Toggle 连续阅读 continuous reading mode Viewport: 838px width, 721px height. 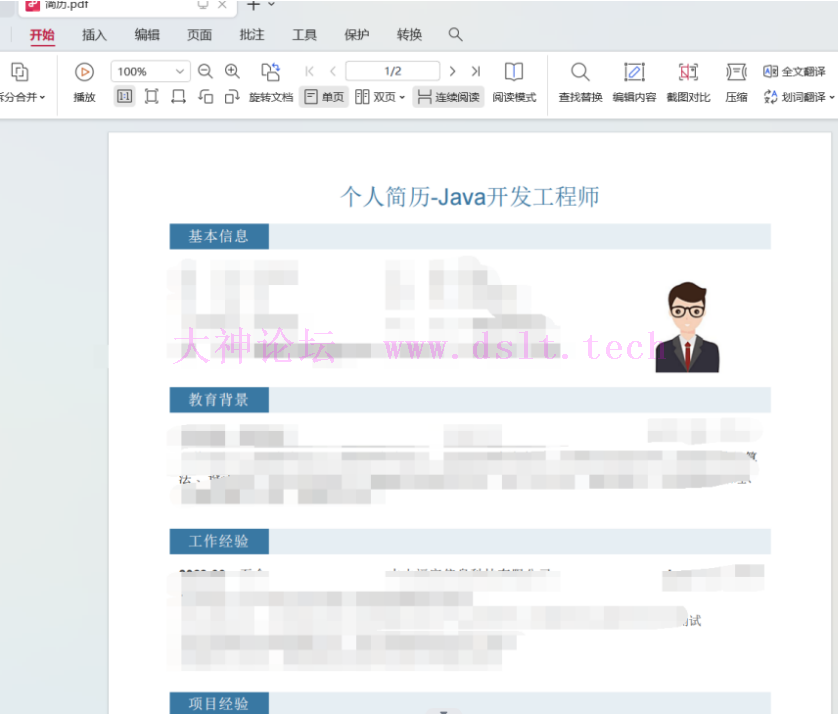[x=448, y=97]
